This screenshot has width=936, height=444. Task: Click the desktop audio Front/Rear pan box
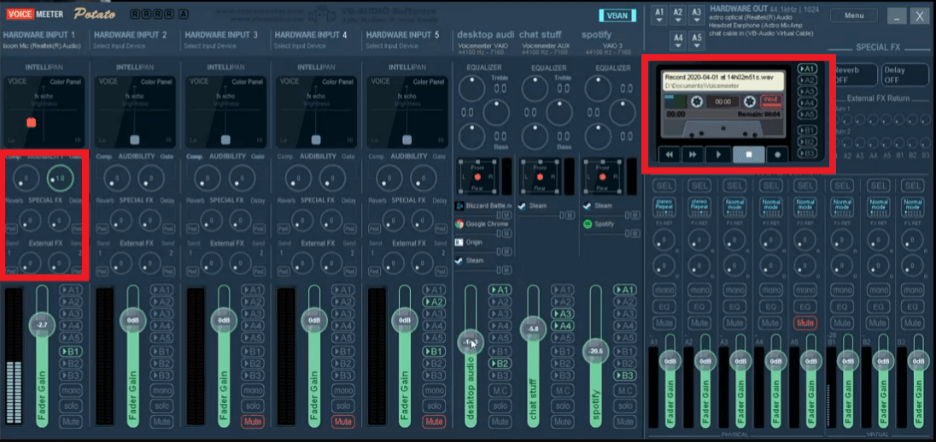coord(477,177)
